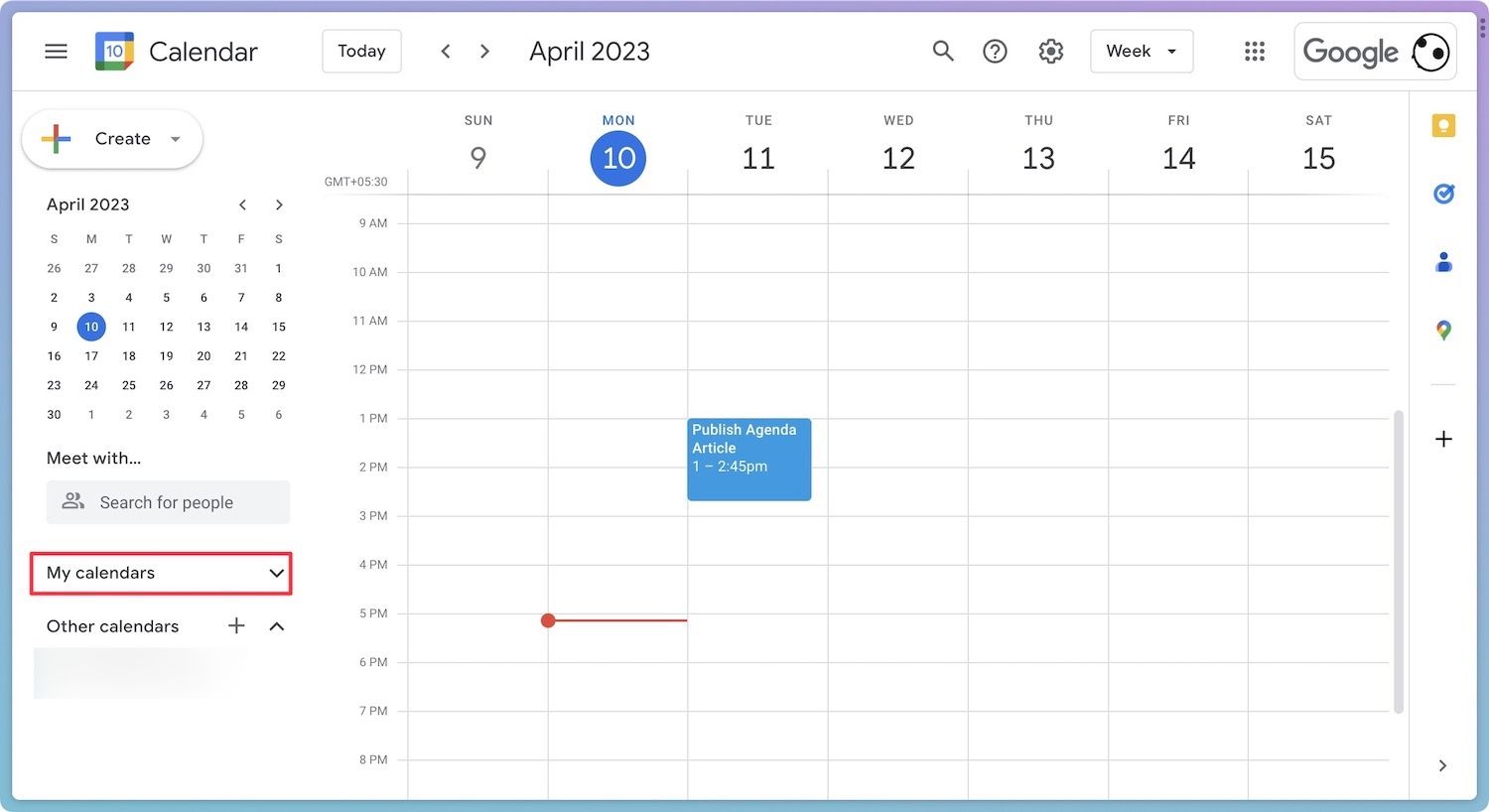
Task: Open the Publish Agenda Article event
Action: coord(748,459)
